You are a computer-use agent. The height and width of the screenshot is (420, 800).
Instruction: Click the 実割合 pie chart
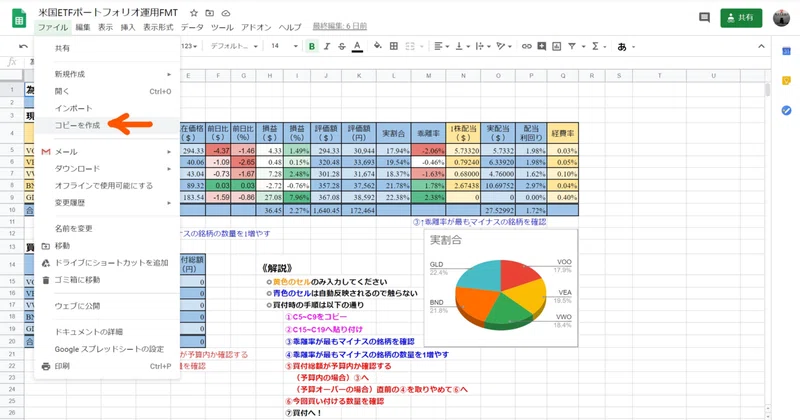[x=501, y=288]
